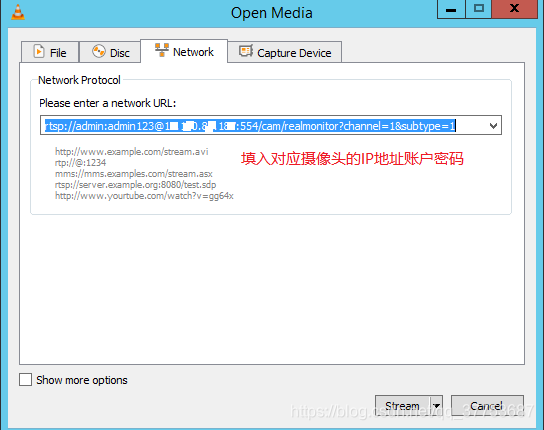
Task: Click the example YouTube URL text
Action: click(144, 196)
